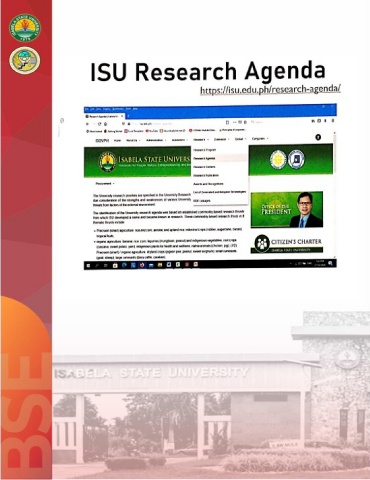Image resolution: width=370 pixels, height=480 pixels.
Task: Open Firefox from the taskbar
Action: coord(142,265)
